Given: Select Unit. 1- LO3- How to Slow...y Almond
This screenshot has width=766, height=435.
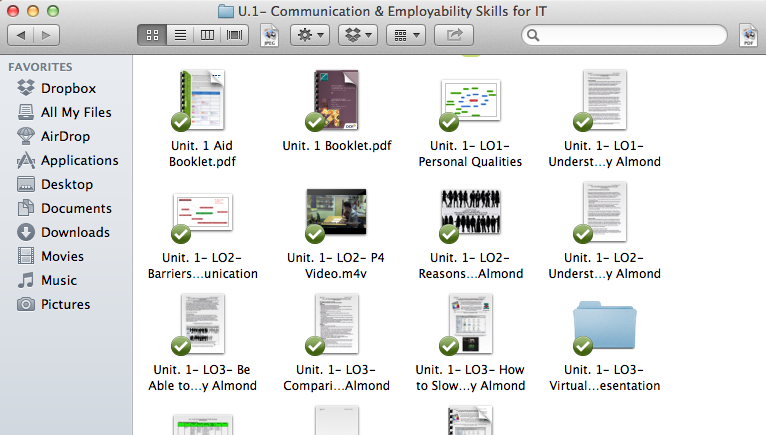Looking at the screenshot, I should pyautogui.click(x=470, y=324).
